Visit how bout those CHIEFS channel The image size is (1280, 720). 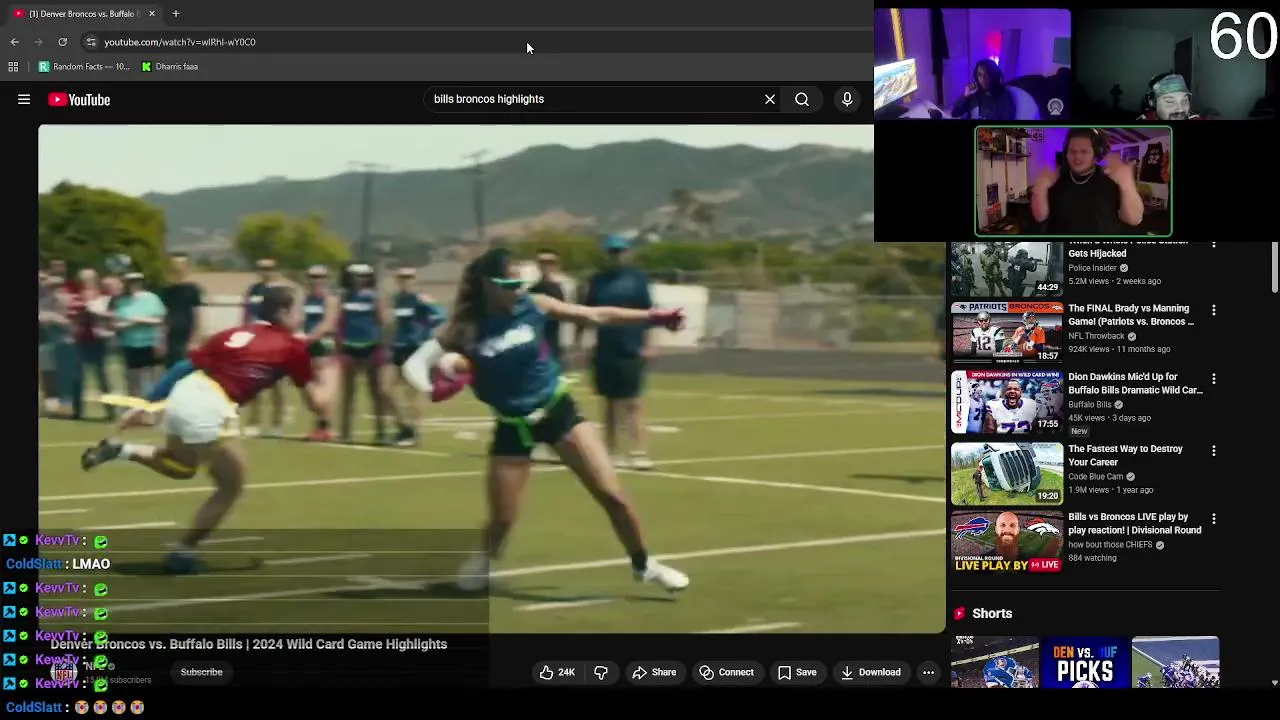(1110, 545)
